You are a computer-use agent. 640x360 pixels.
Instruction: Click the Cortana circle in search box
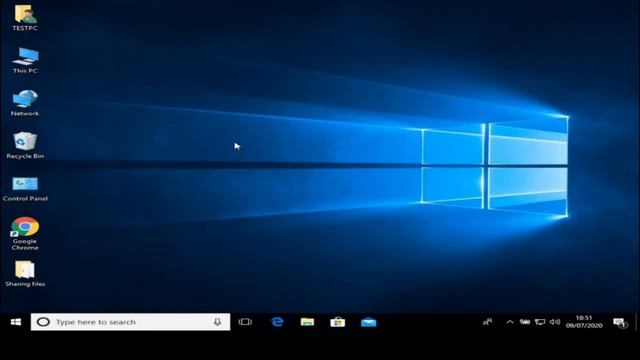[x=43, y=322]
